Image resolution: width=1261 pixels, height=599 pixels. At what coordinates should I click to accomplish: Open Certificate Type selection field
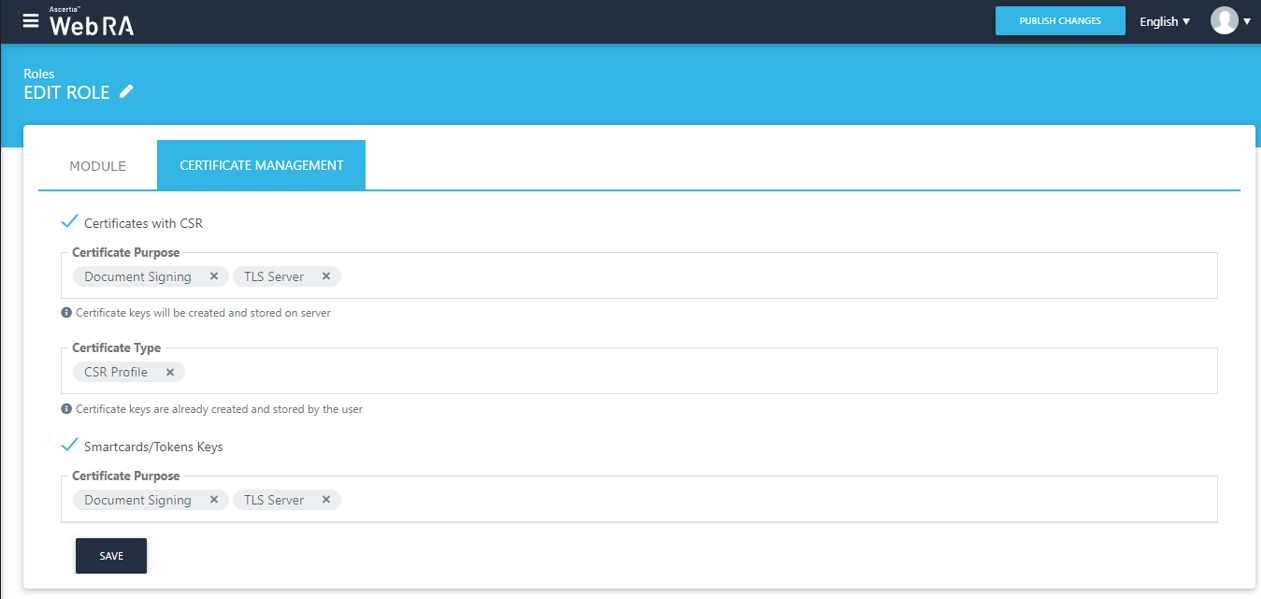pos(700,372)
